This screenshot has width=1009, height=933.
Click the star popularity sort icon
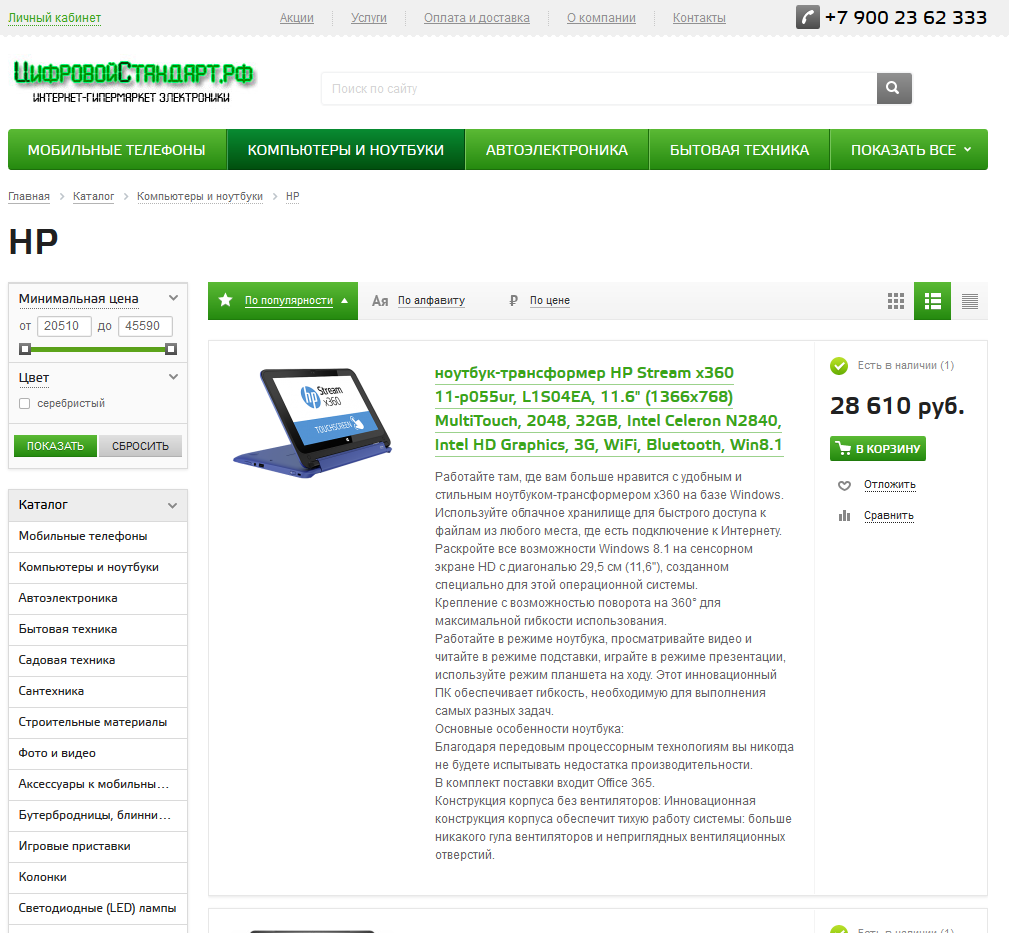[x=225, y=300]
